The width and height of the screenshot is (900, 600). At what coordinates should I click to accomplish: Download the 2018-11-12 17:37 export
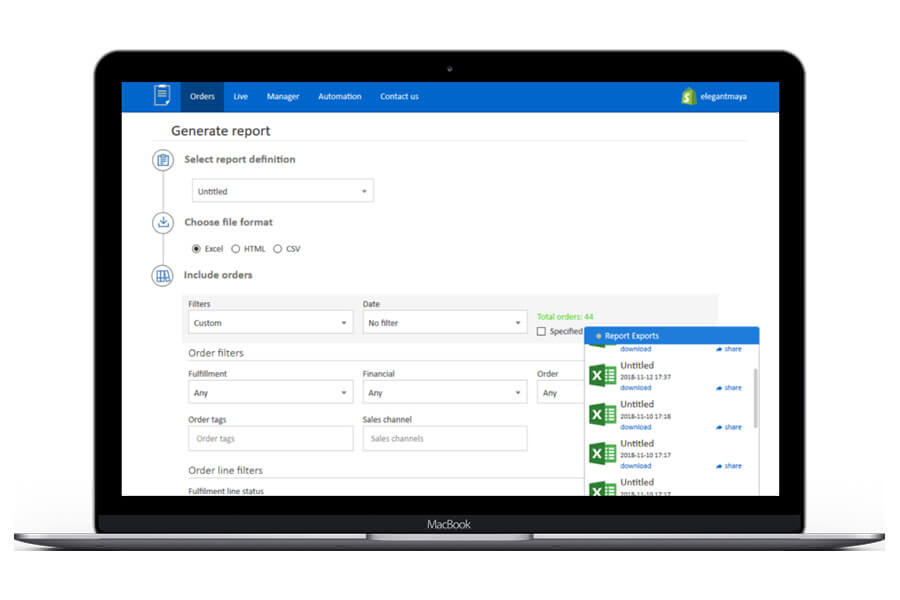tap(635, 388)
